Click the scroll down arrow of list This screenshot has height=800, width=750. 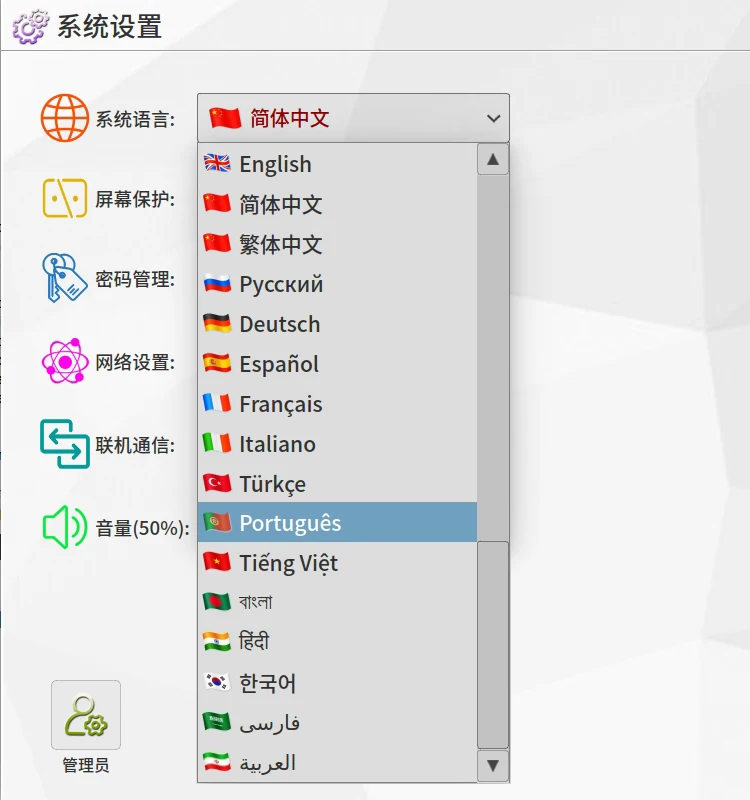pyautogui.click(x=493, y=766)
